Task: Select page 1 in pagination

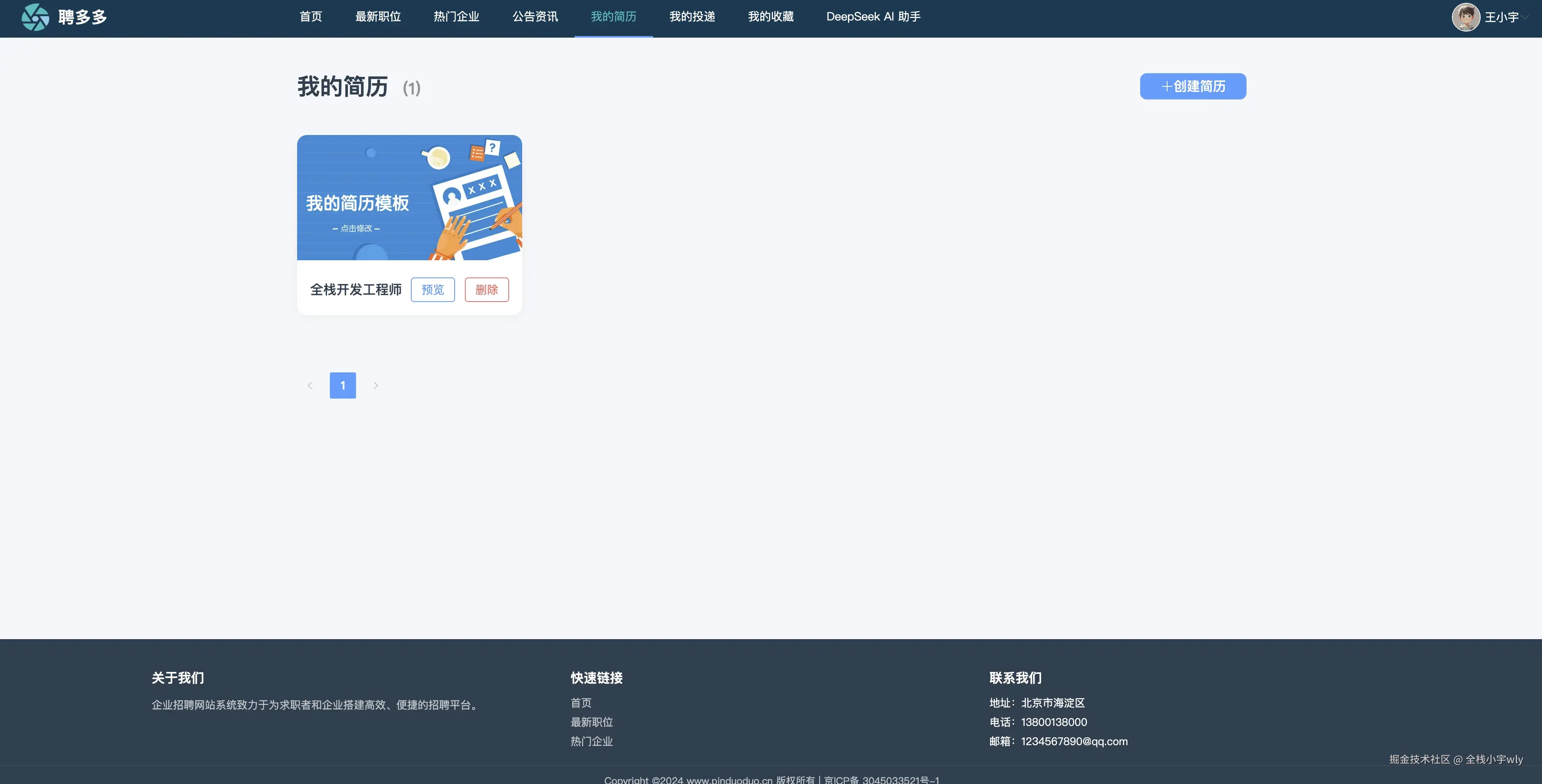Action: click(343, 385)
